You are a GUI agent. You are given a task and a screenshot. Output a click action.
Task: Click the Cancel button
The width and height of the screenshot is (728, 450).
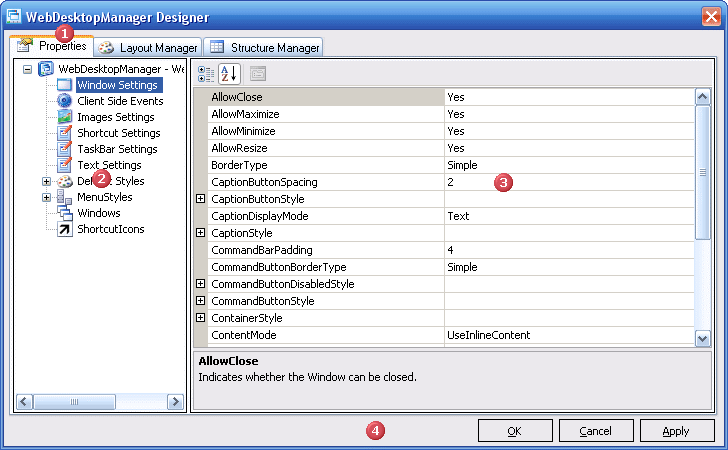pos(595,431)
